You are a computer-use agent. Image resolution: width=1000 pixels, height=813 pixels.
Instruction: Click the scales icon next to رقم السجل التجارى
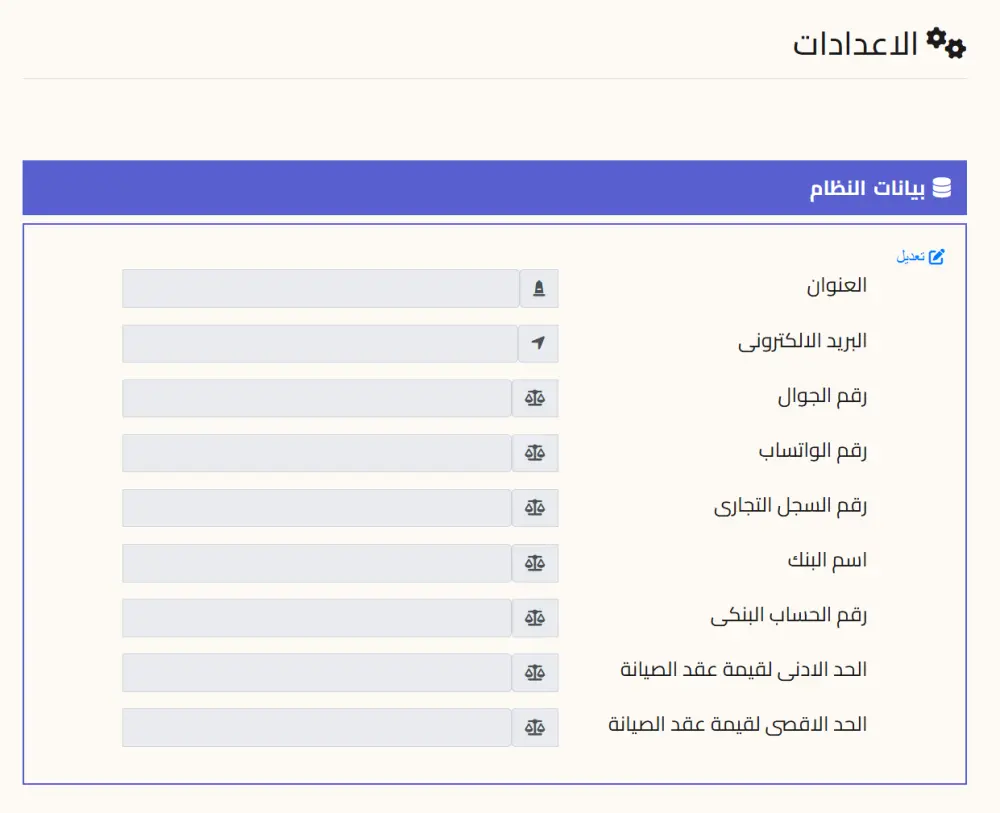tap(536, 507)
